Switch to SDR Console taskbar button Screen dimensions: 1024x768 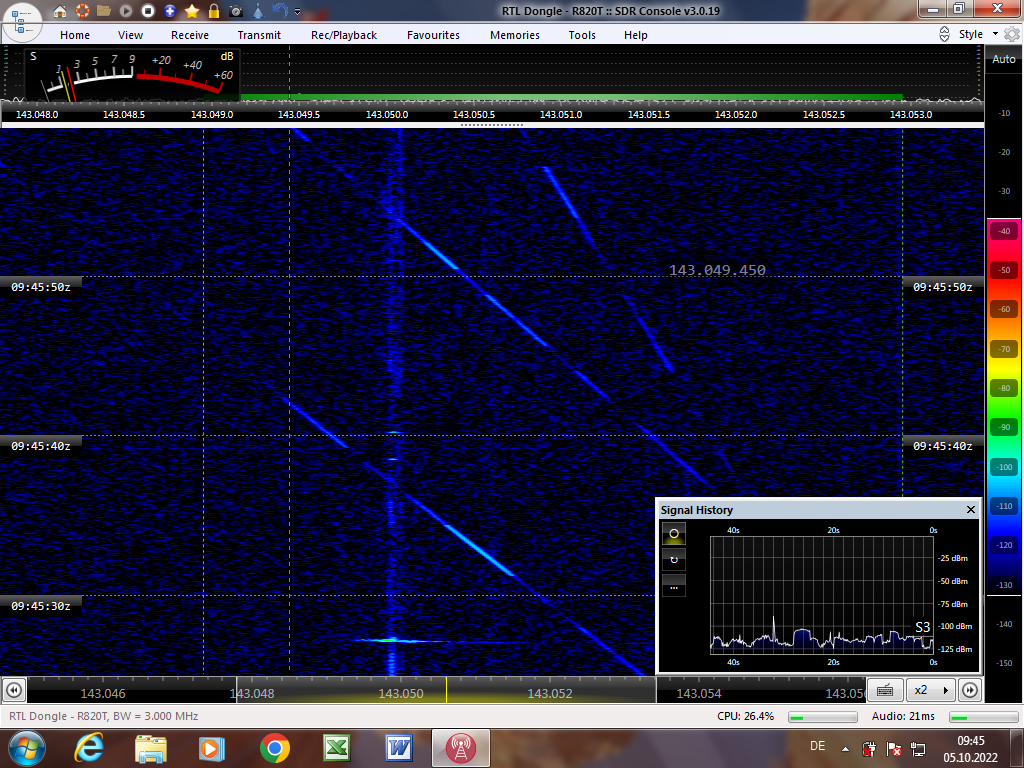point(460,748)
